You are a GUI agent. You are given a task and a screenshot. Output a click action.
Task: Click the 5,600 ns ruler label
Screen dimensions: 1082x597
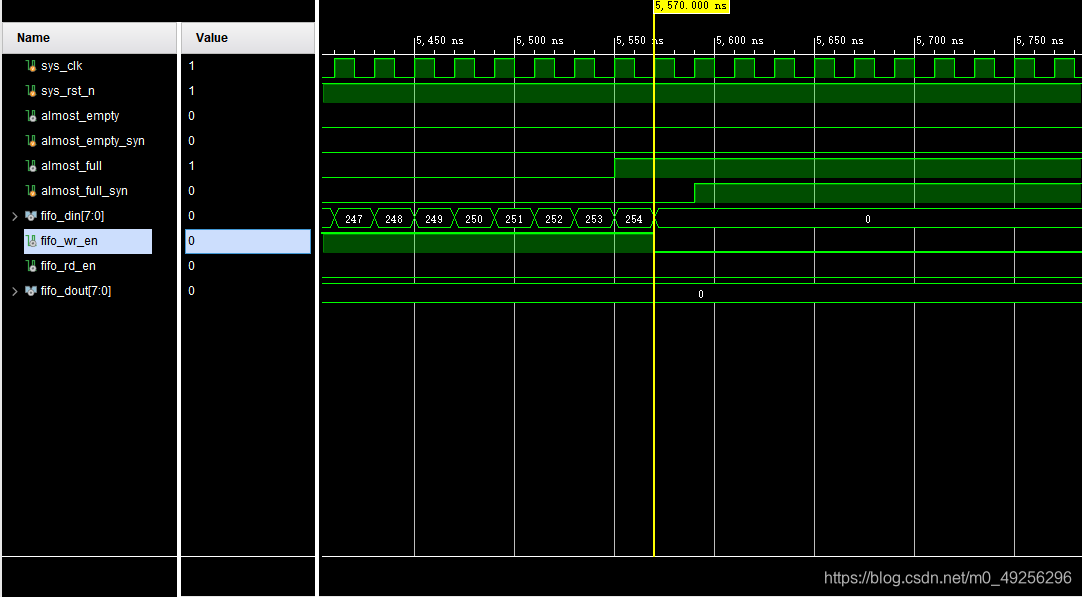(x=740, y=41)
